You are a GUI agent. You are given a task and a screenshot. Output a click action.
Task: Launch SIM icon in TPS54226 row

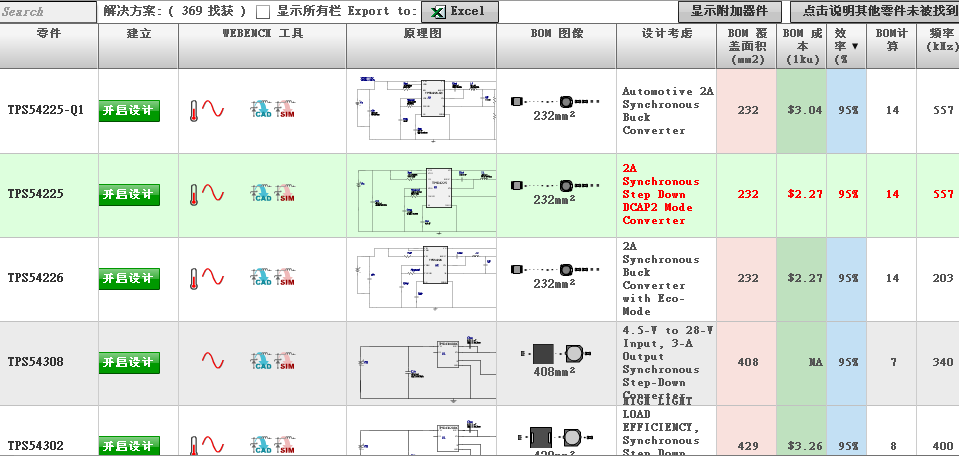pos(285,278)
